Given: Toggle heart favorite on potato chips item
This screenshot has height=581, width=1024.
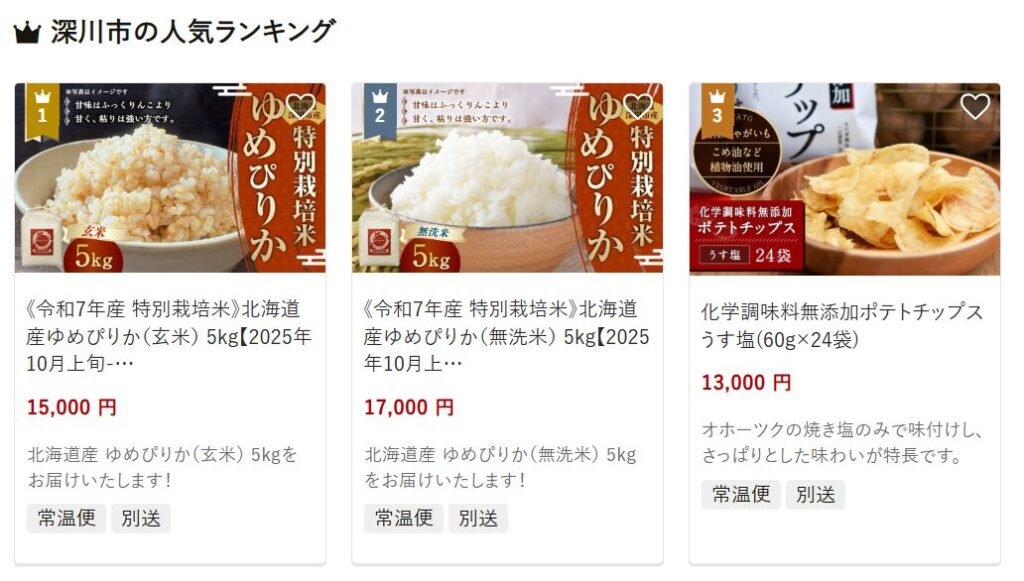Looking at the screenshot, I should pos(975,106).
